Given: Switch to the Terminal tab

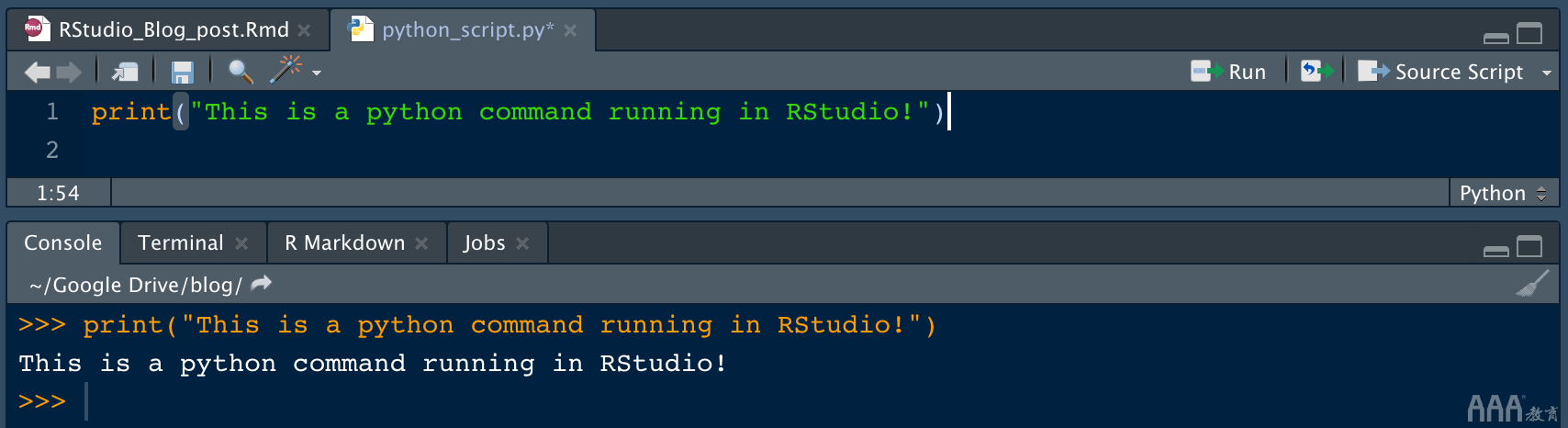Looking at the screenshot, I should point(181,243).
